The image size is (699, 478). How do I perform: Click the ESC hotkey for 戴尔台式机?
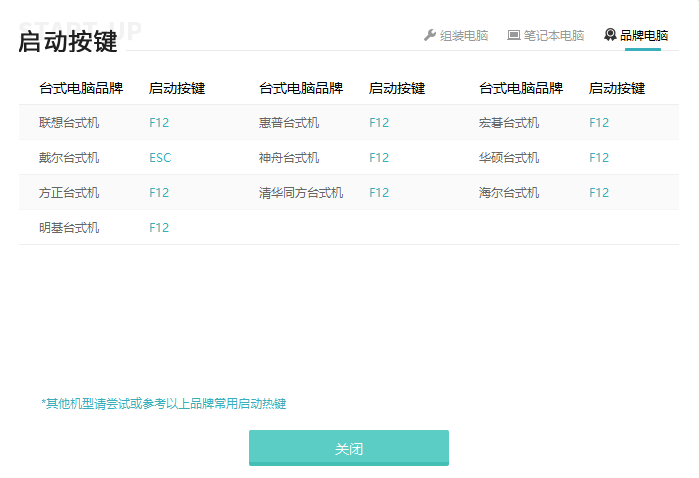[x=160, y=158]
